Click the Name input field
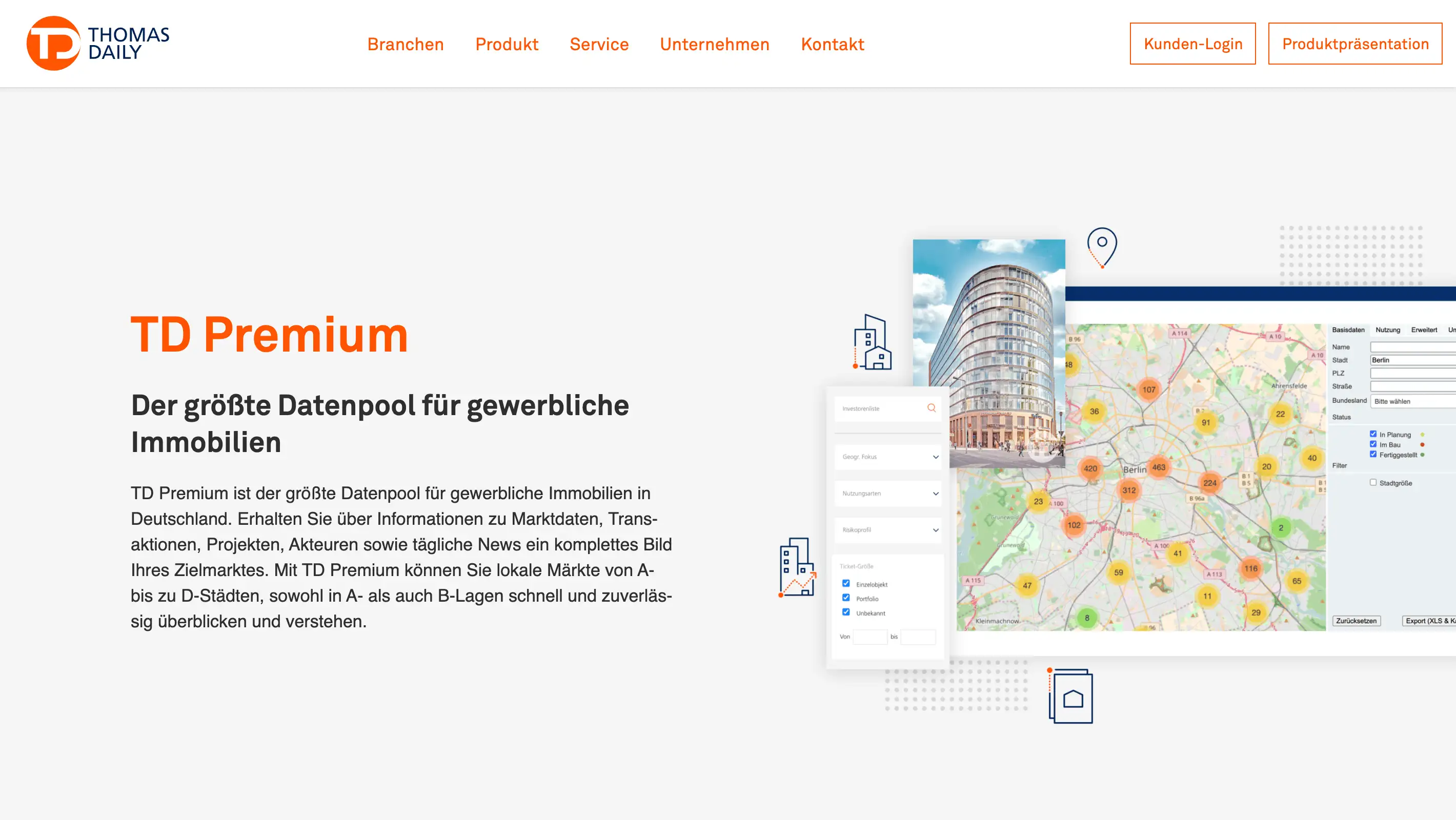This screenshot has width=1456, height=820. 1413,347
